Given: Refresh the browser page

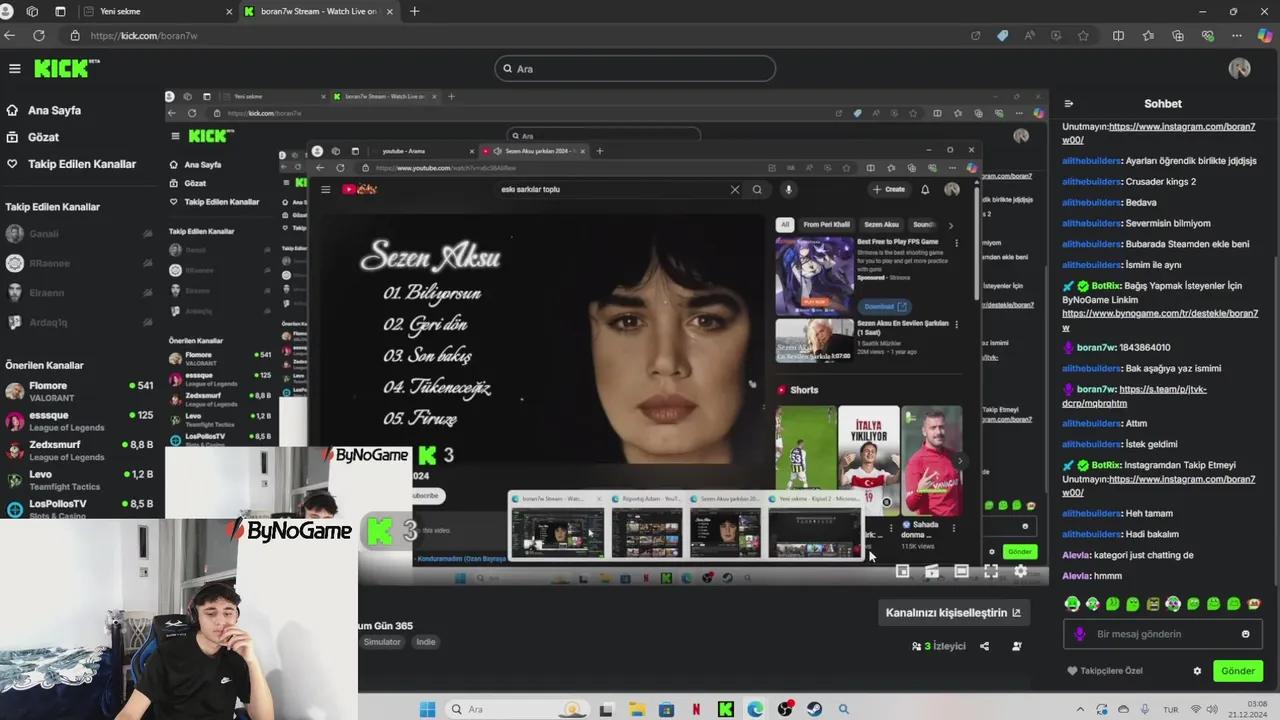Looking at the screenshot, I should (38, 35).
